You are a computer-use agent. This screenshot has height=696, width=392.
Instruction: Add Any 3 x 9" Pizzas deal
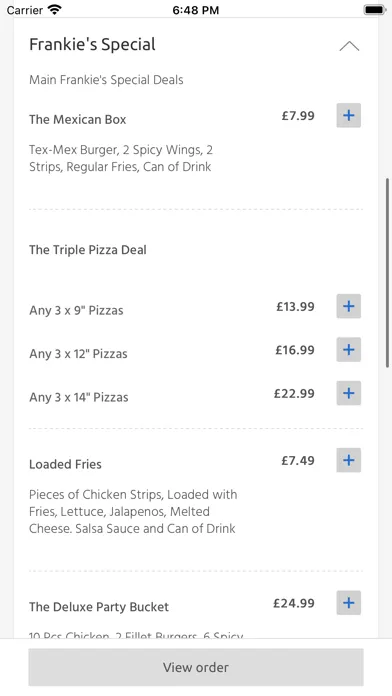pyautogui.click(x=348, y=306)
